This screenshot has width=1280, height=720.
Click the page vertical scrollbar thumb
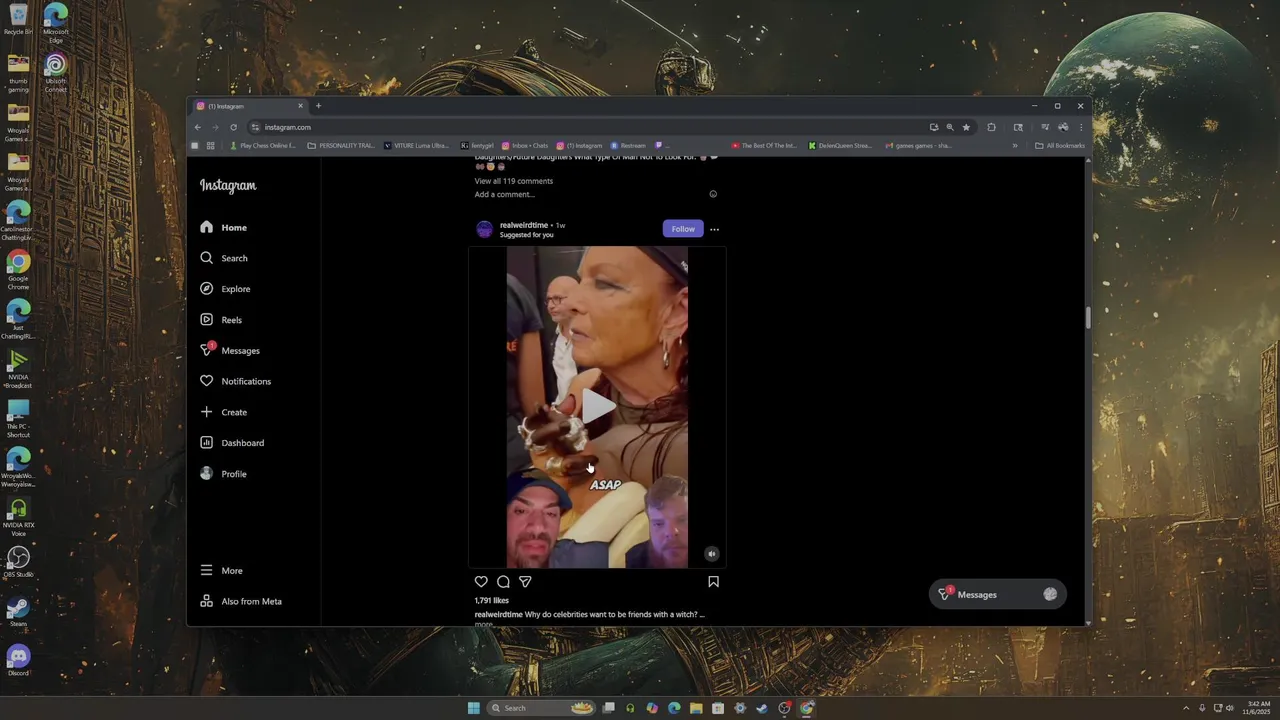tap(1087, 318)
